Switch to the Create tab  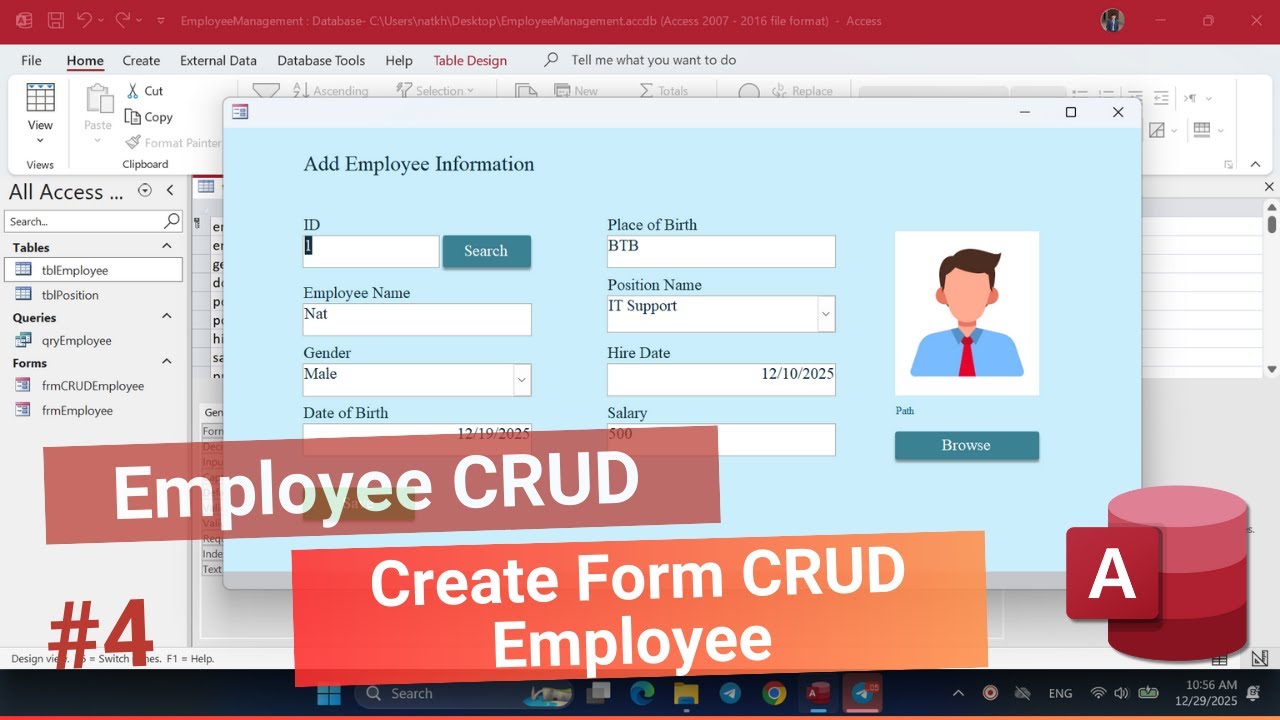141,60
